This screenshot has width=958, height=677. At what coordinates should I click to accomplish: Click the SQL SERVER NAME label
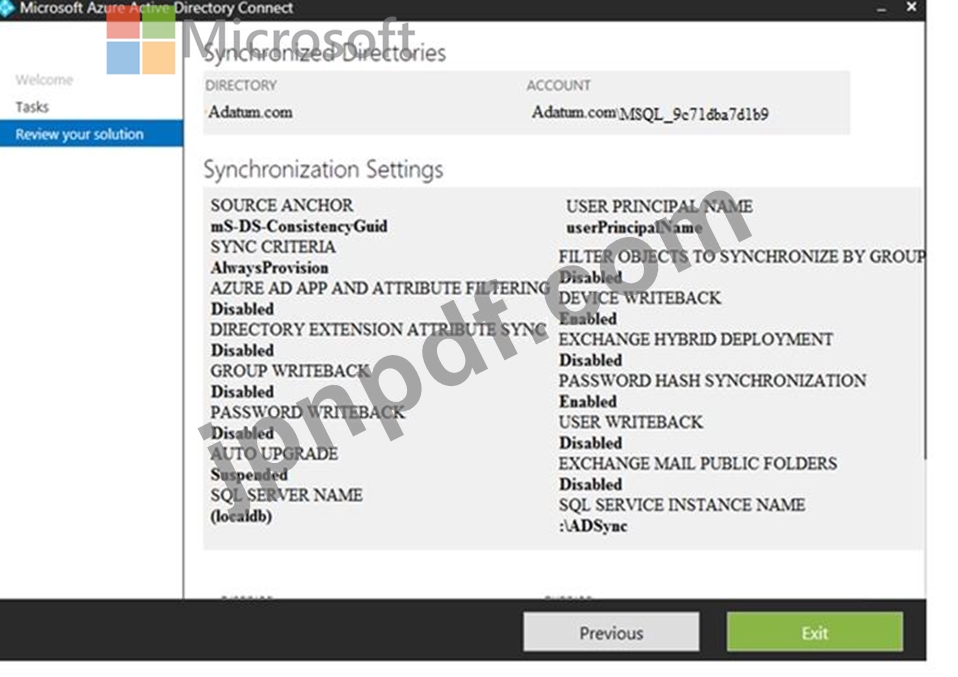click(x=287, y=495)
